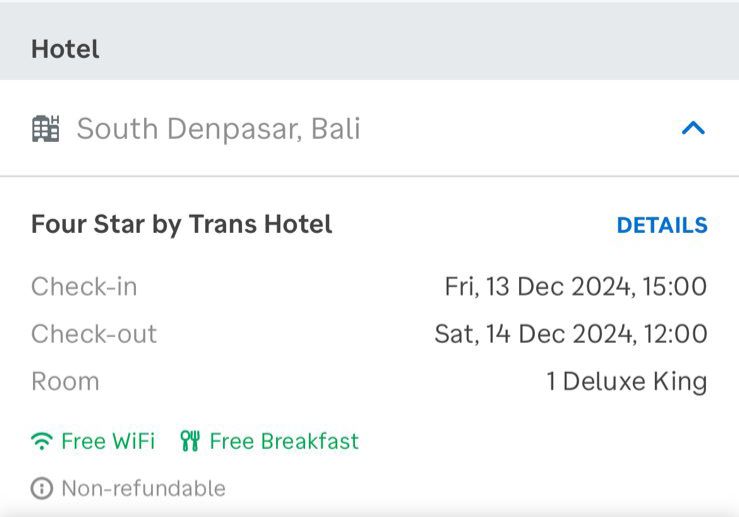Tap the Free WiFi amenity text

pos(108,441)
